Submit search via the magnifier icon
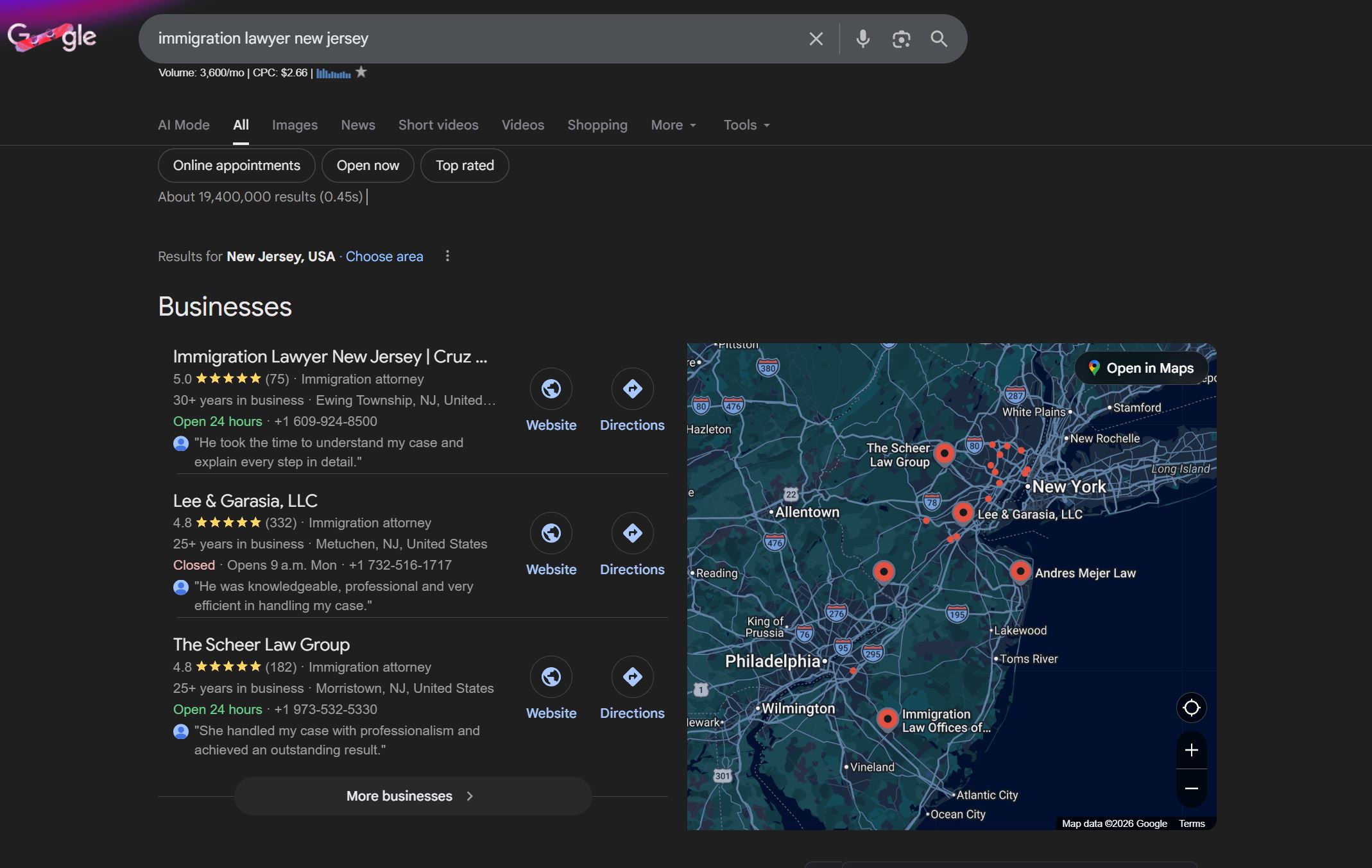Viewport: 1372px width, 868px height. [938, 38]
